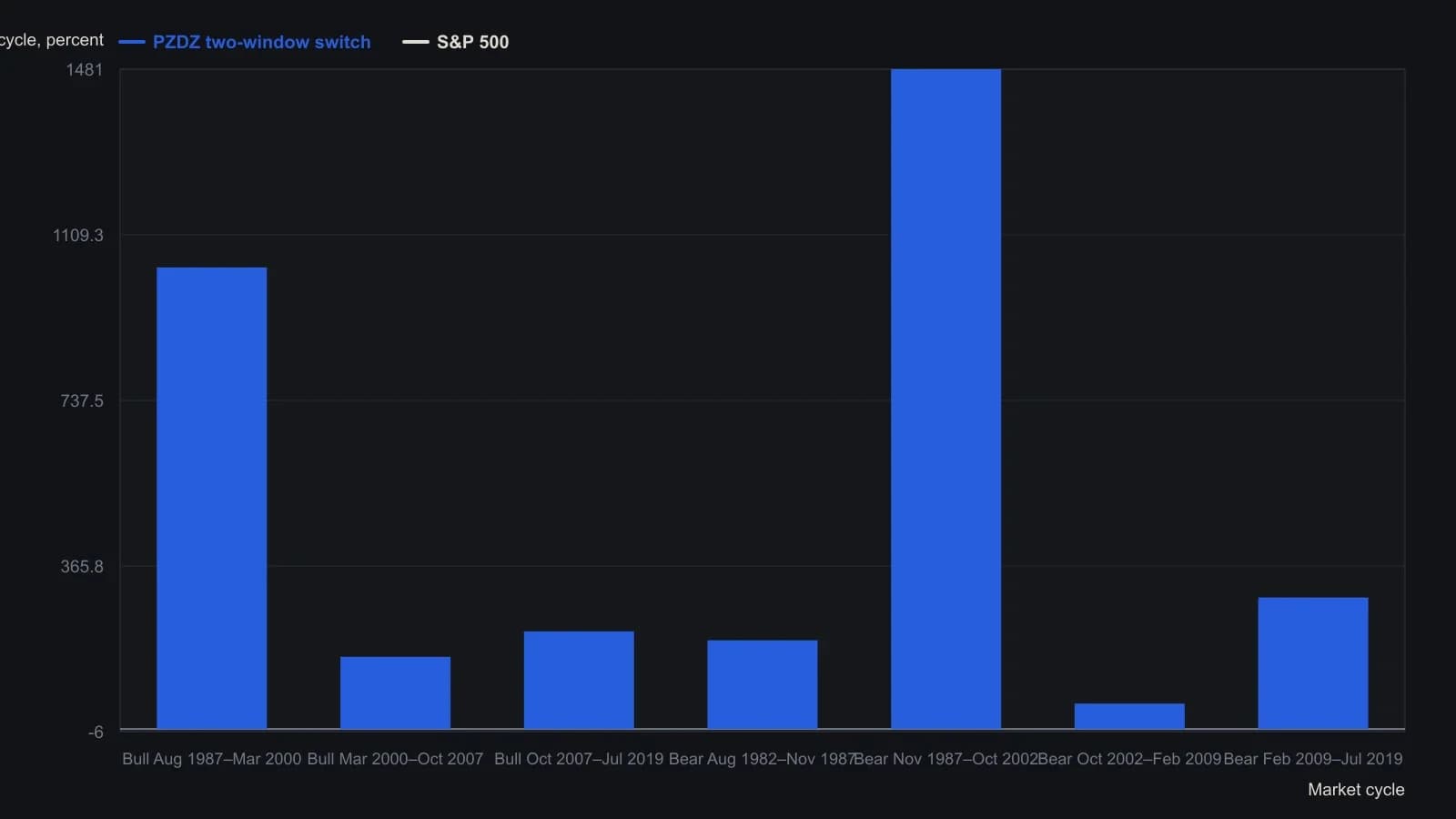Screen dimensions: 1456x819
Task: Click the 365.8 y-axis tick value
Action: coord(82,567)
